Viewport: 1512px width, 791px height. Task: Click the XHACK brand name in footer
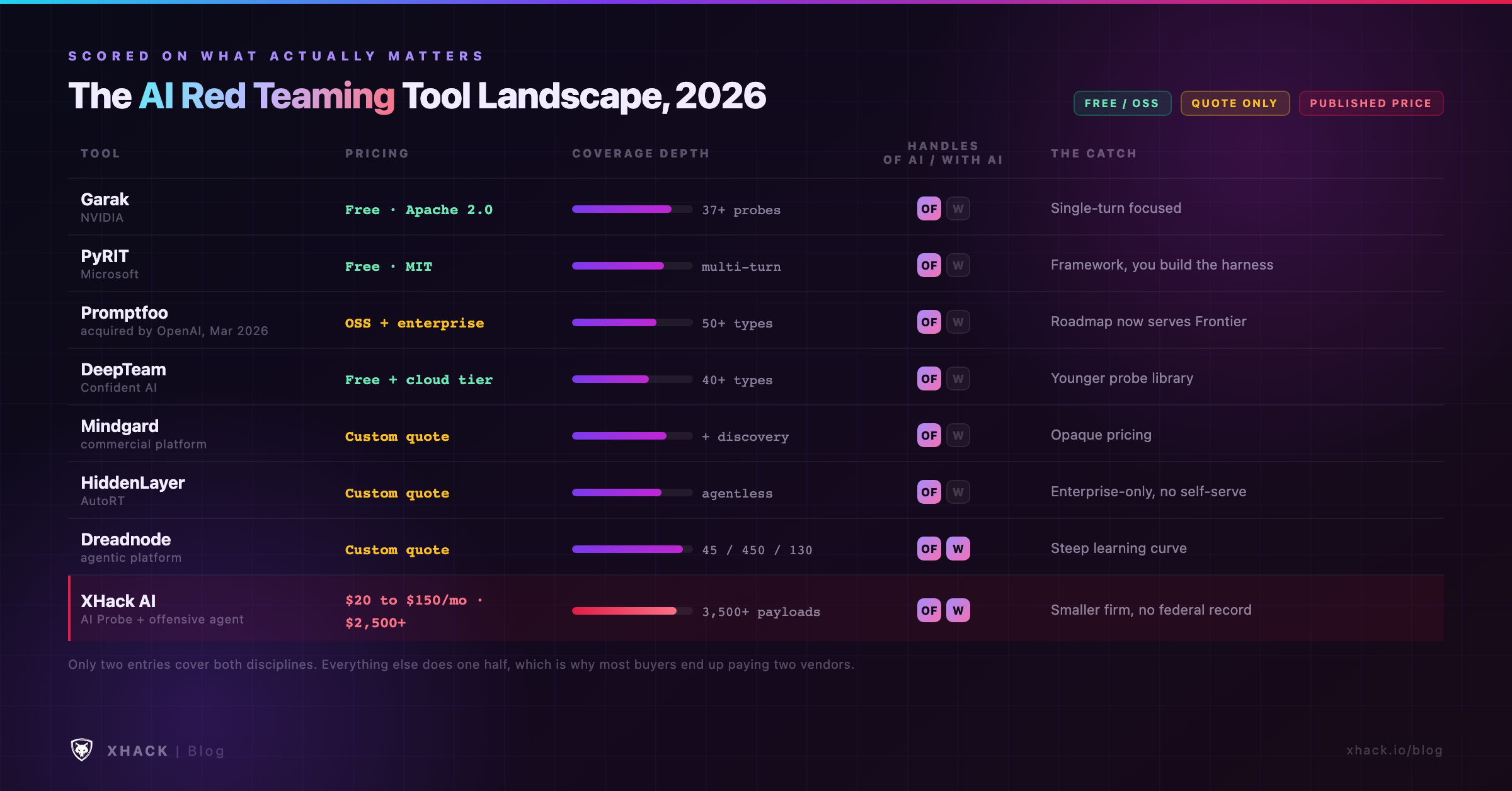point(138,751)
